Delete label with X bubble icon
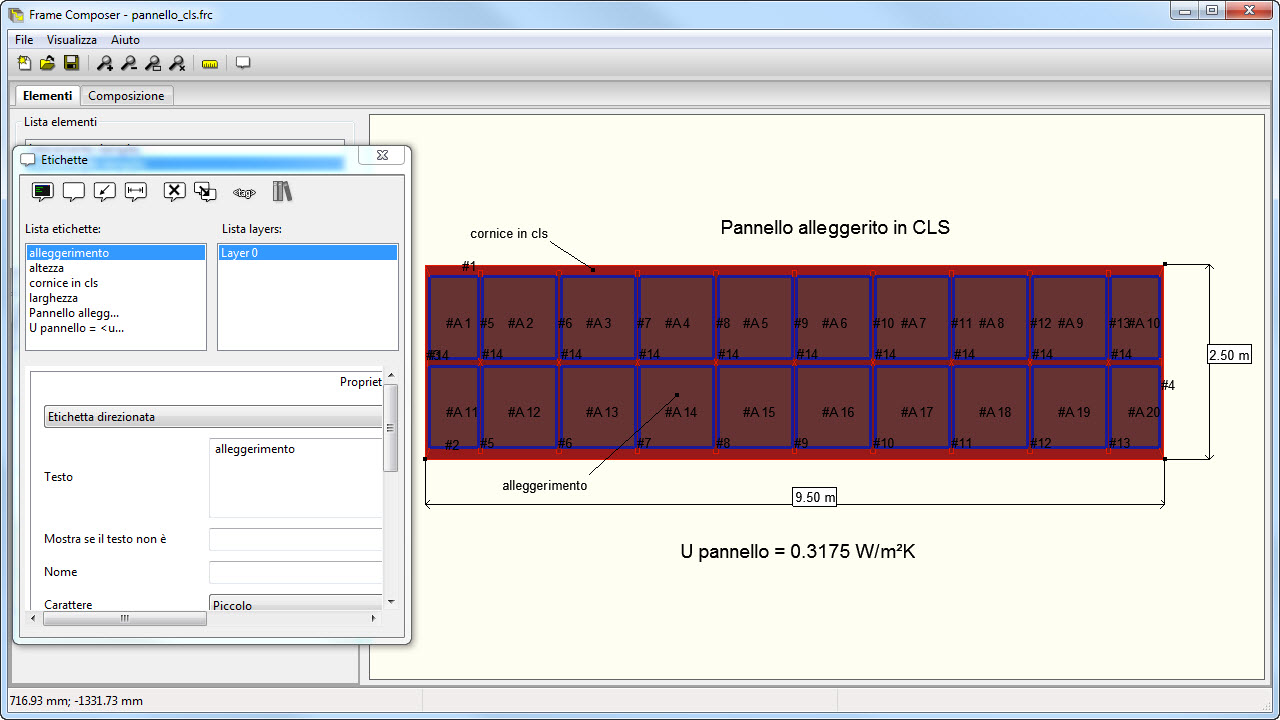Image resolution: width=1280 pixels, height=720 pixels. (174, 191)
